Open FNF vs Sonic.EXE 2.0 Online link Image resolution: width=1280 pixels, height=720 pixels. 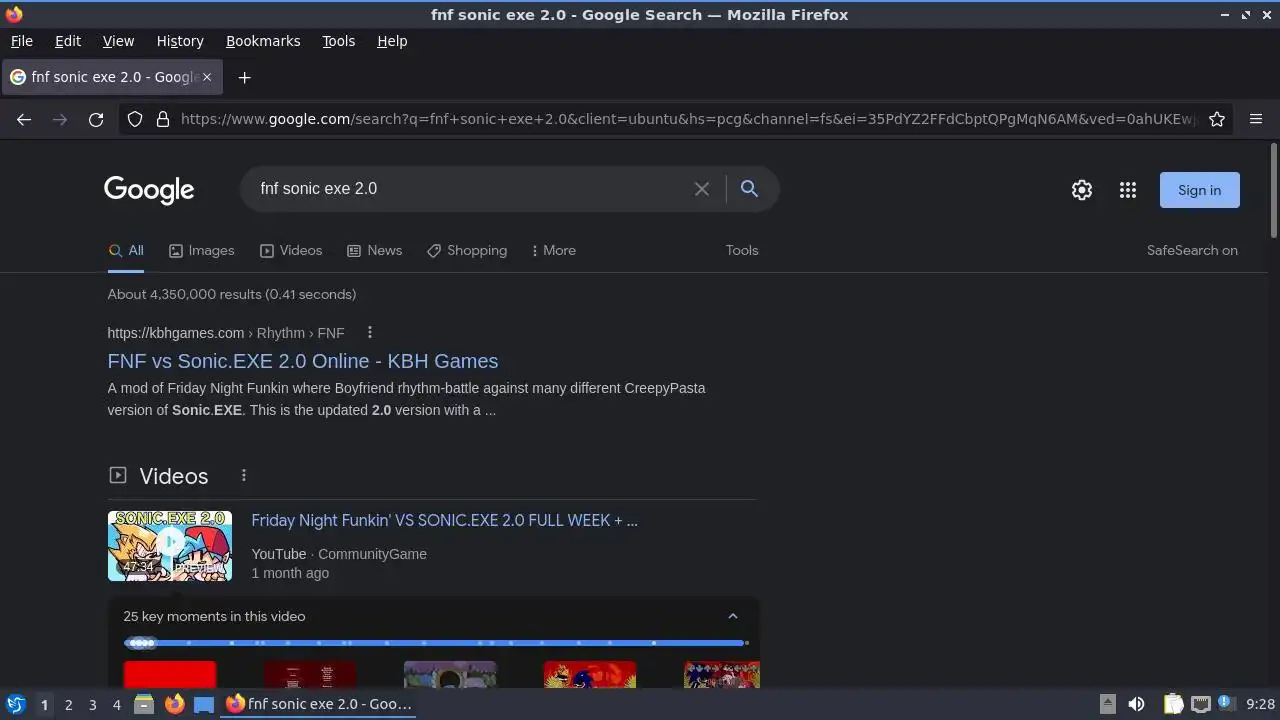point(303,361)
